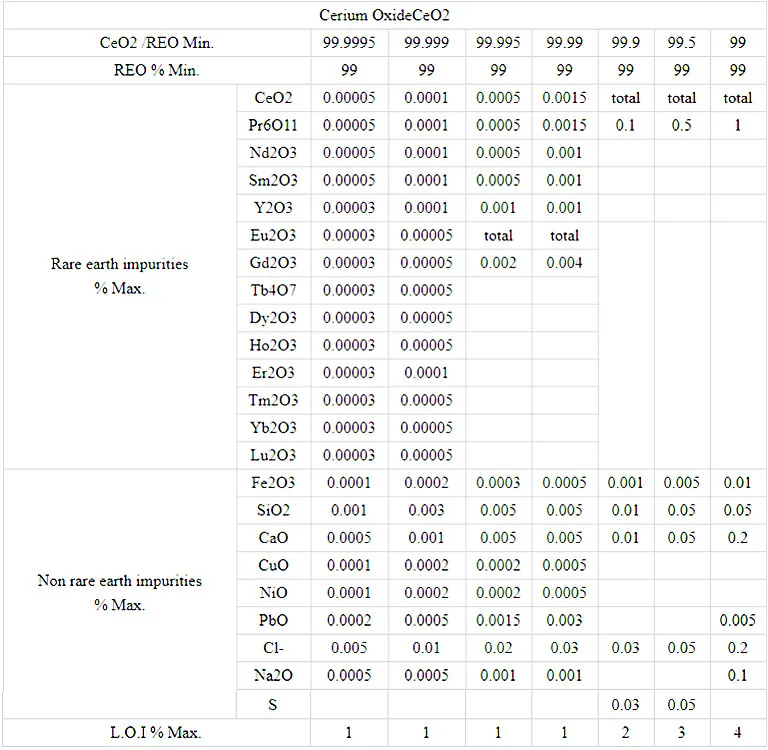Click the S value 0.03
This screenshot has height=750, width=768.
(625, 705)
